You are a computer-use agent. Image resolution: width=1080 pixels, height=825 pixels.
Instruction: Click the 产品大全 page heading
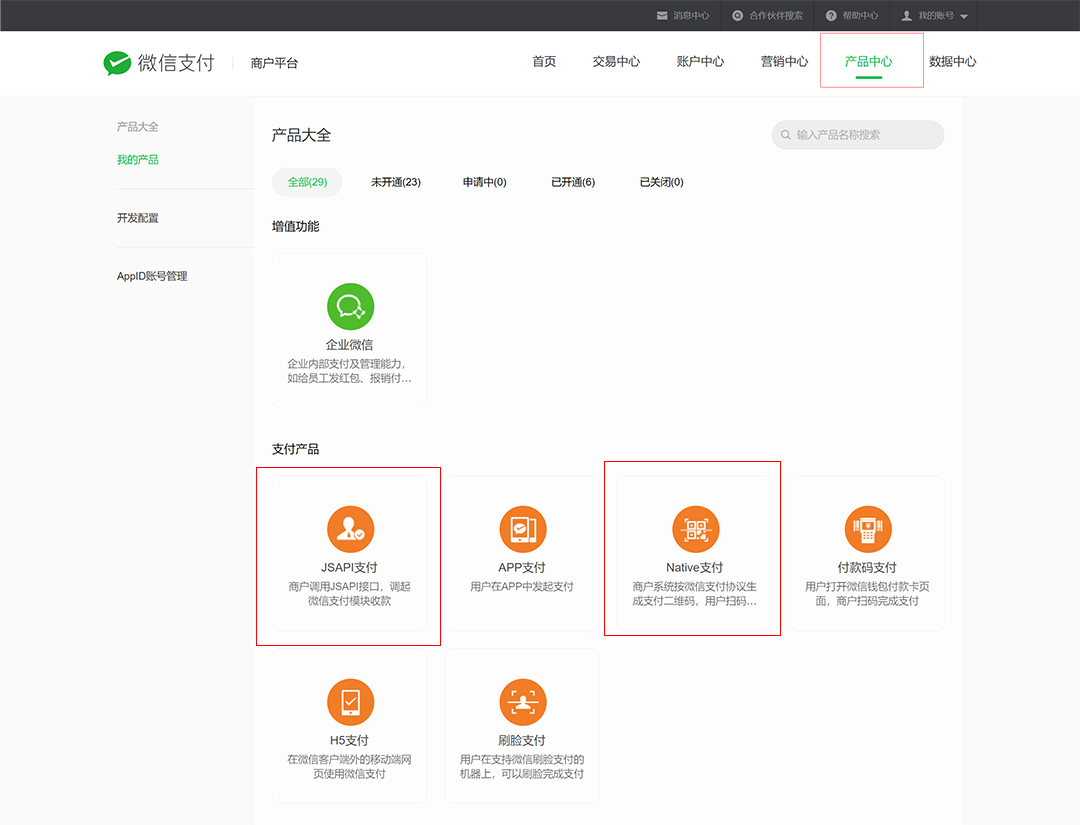click(301, 135)
